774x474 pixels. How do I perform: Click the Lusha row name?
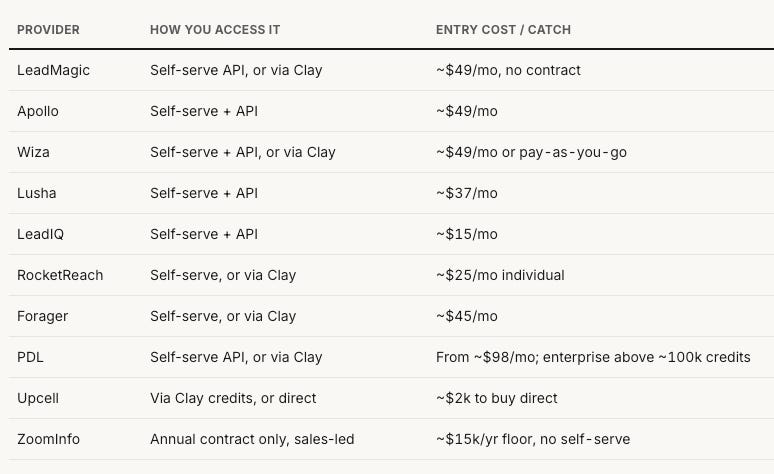(37, 193)
